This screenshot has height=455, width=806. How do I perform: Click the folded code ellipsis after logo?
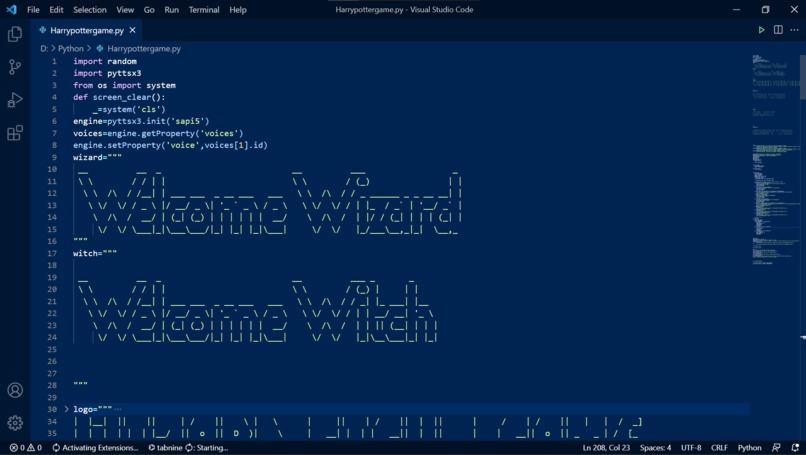118,409
